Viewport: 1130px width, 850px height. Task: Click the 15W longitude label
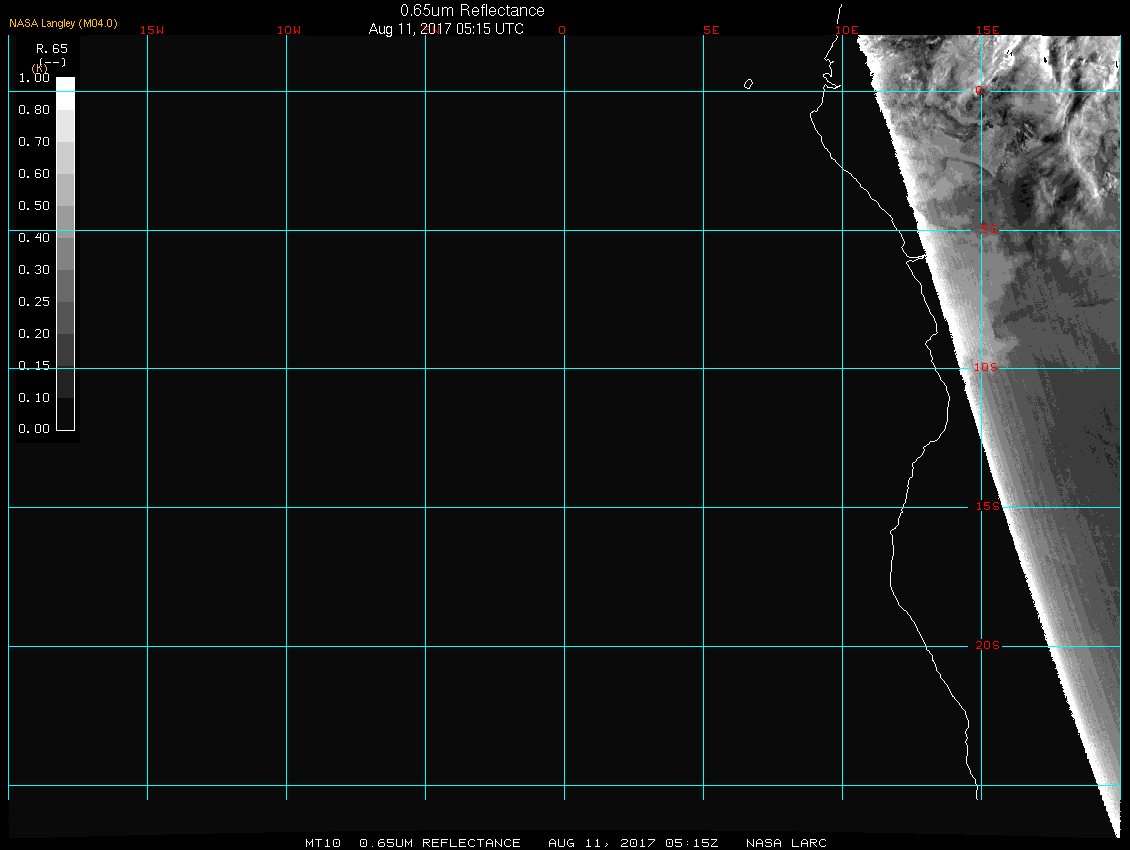point(152,30)
